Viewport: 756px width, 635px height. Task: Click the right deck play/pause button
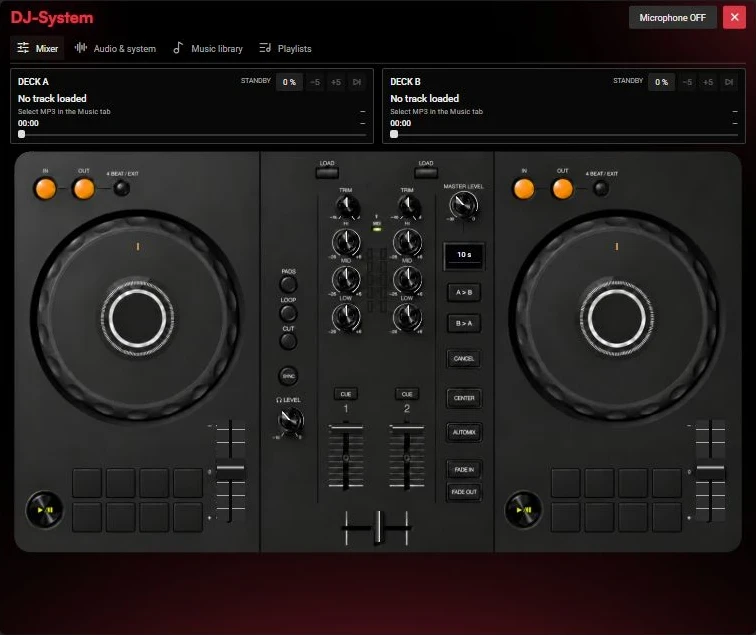pos(523,510)
